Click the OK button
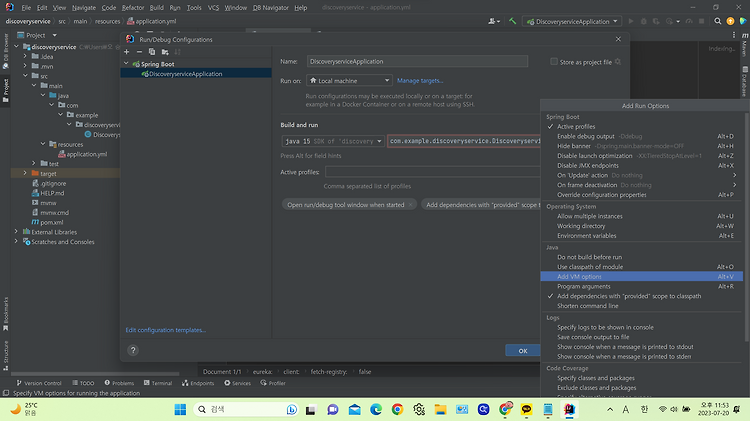The width and height of the screenshot is (750, 421). [523, 351]
